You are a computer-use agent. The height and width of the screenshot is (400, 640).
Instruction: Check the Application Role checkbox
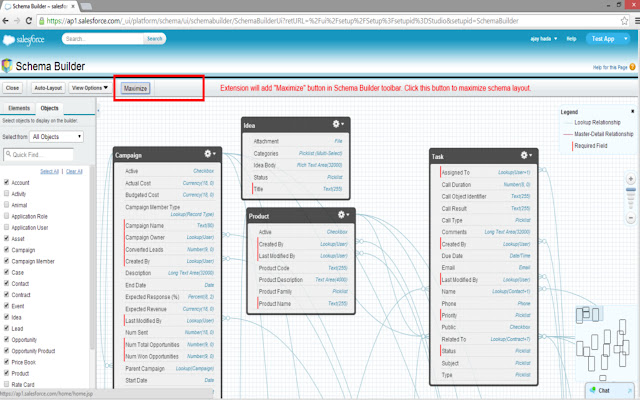7,216
